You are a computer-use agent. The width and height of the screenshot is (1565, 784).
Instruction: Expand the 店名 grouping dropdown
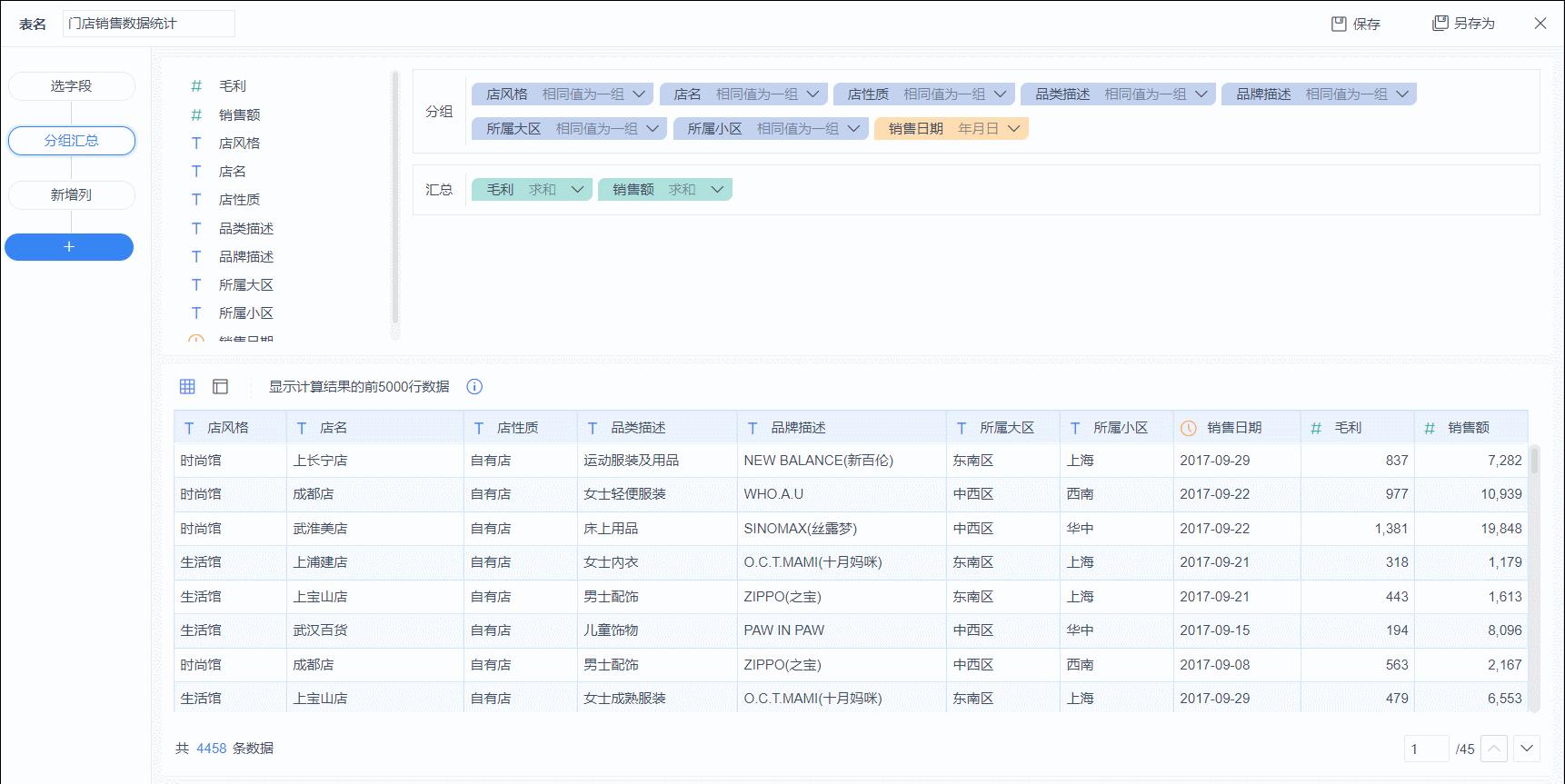point(812,94)
